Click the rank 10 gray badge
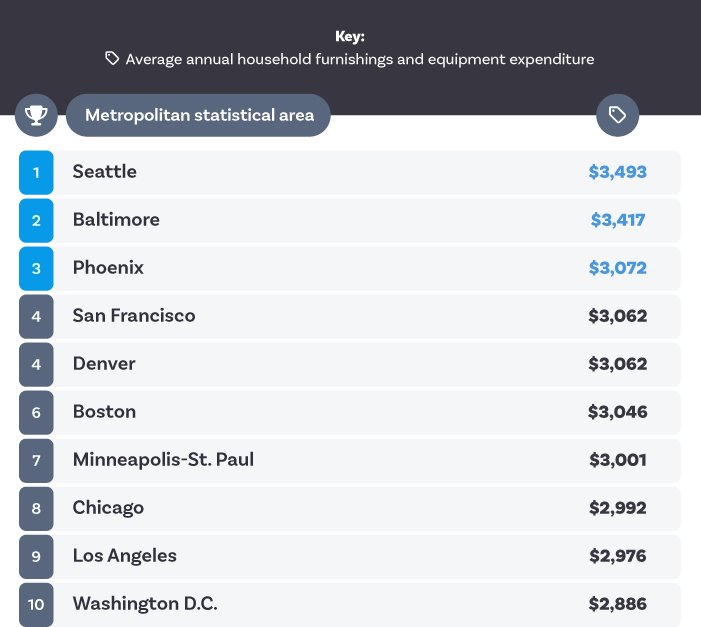701x627 pixels. coord(36,604)
